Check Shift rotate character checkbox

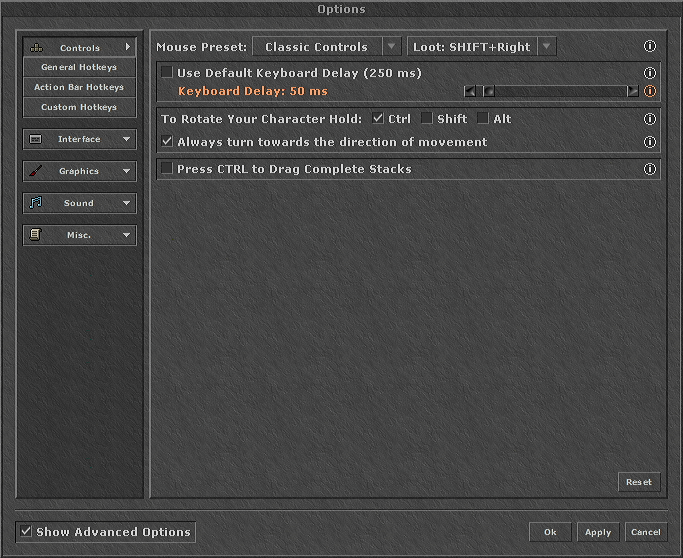[427, 118]
